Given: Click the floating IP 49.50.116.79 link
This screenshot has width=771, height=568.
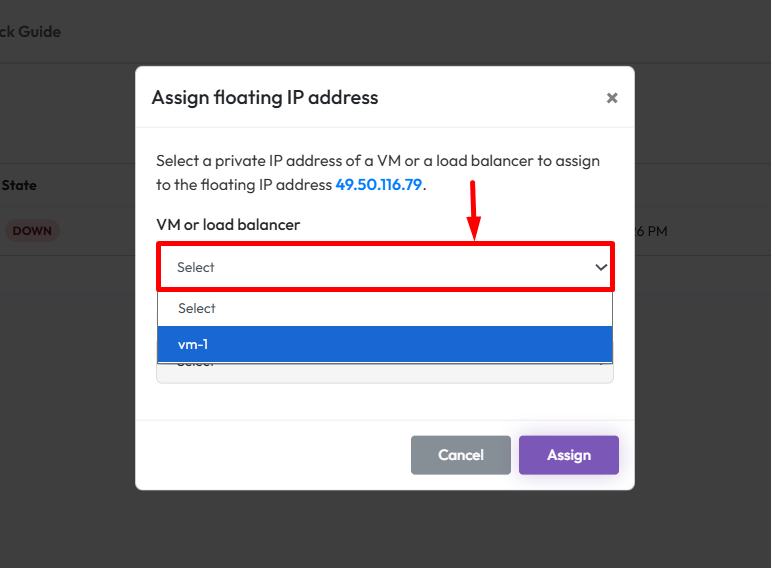Looking at the screenshot, I should 379,185.
